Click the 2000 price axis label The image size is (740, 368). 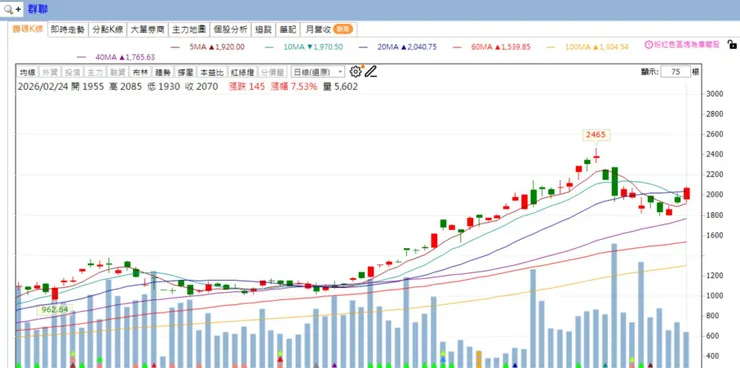pos(715,195)
